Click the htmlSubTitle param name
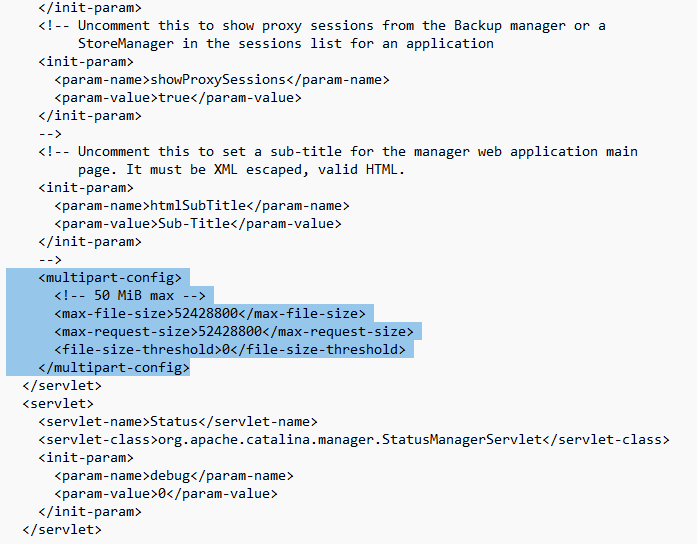The width and height of the screenshot is (697, 544). coord(198,205)
